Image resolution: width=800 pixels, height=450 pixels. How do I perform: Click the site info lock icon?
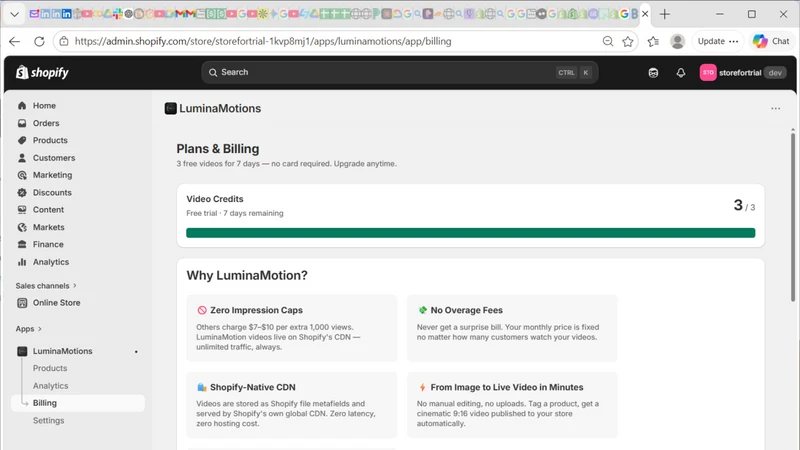[64, 41]
